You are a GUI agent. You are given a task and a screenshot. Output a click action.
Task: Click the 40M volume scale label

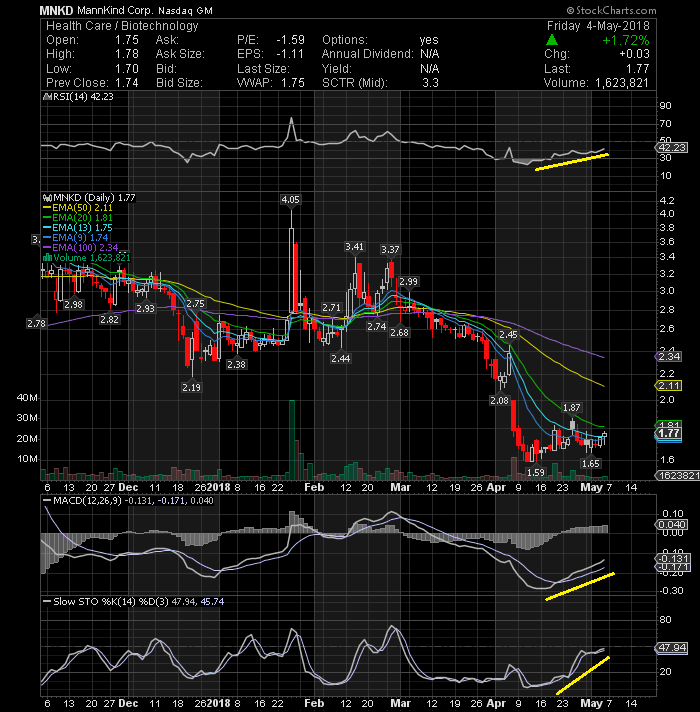pos(27,398)
